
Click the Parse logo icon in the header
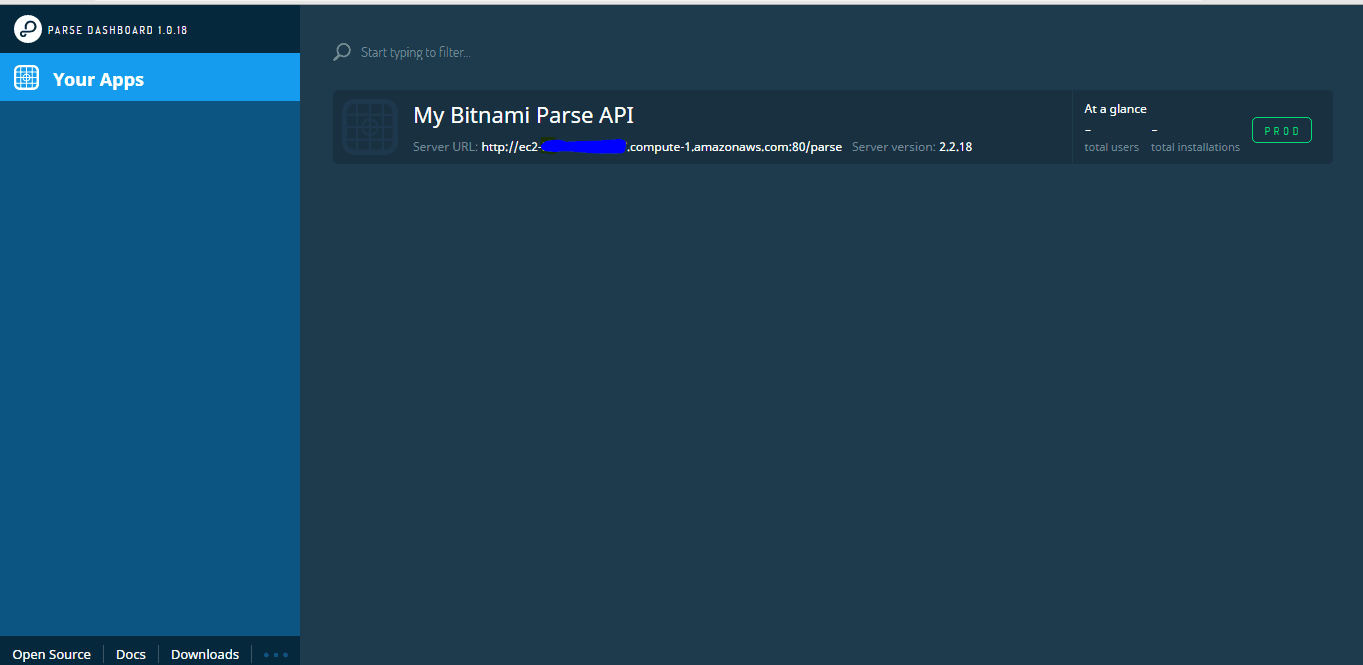coord(26,28)
